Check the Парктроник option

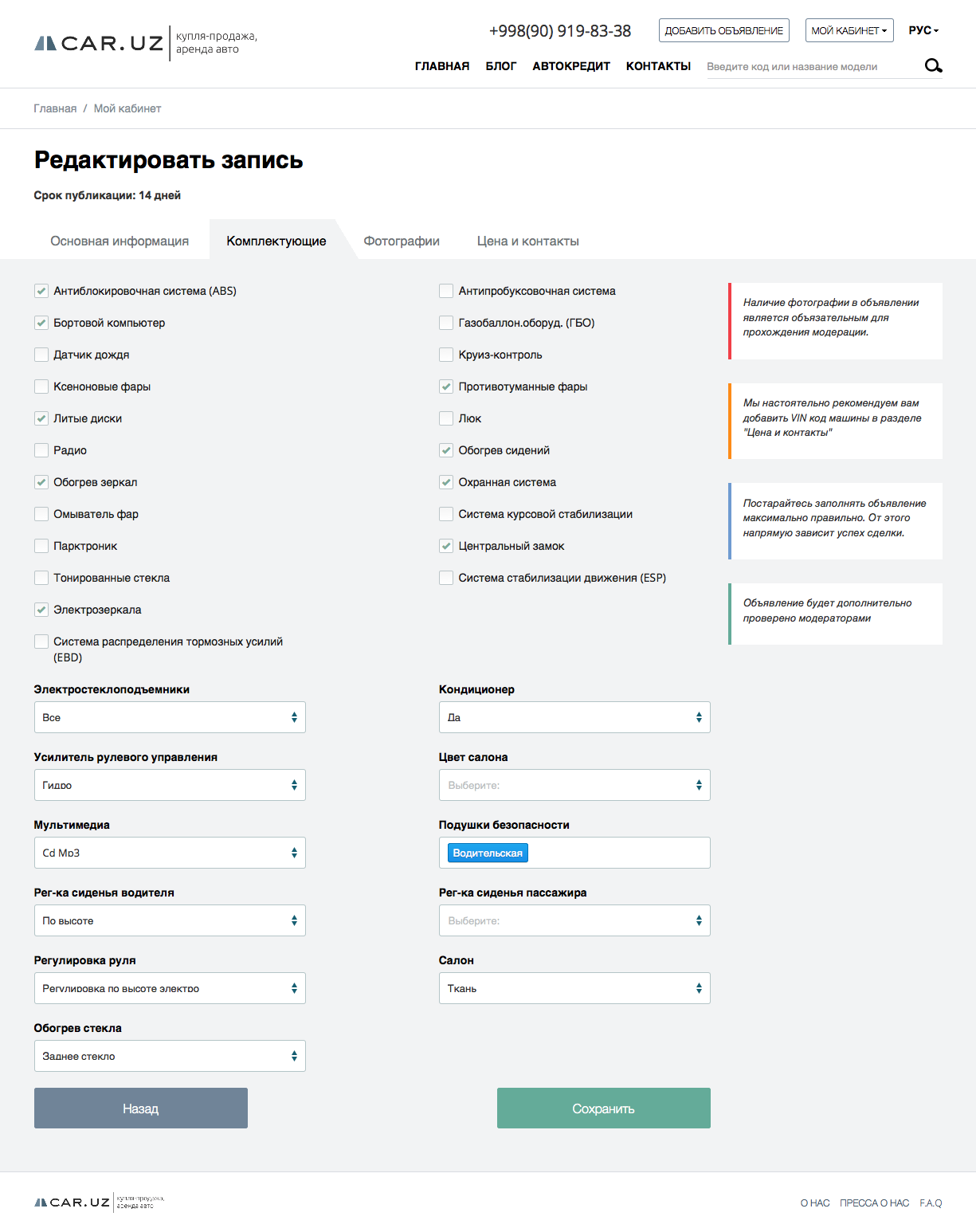41,546
